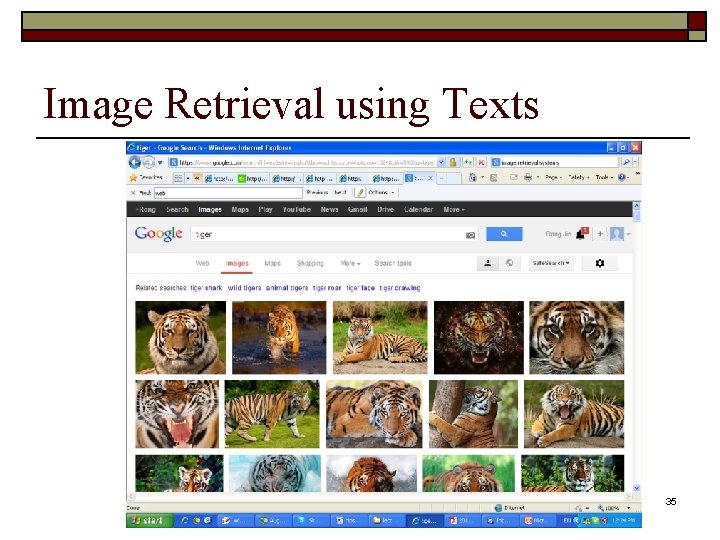Image resolution: width=720 pixels, height=540 pixels.
Task: Toggle personal results person icon
Action: pos(488,263)
